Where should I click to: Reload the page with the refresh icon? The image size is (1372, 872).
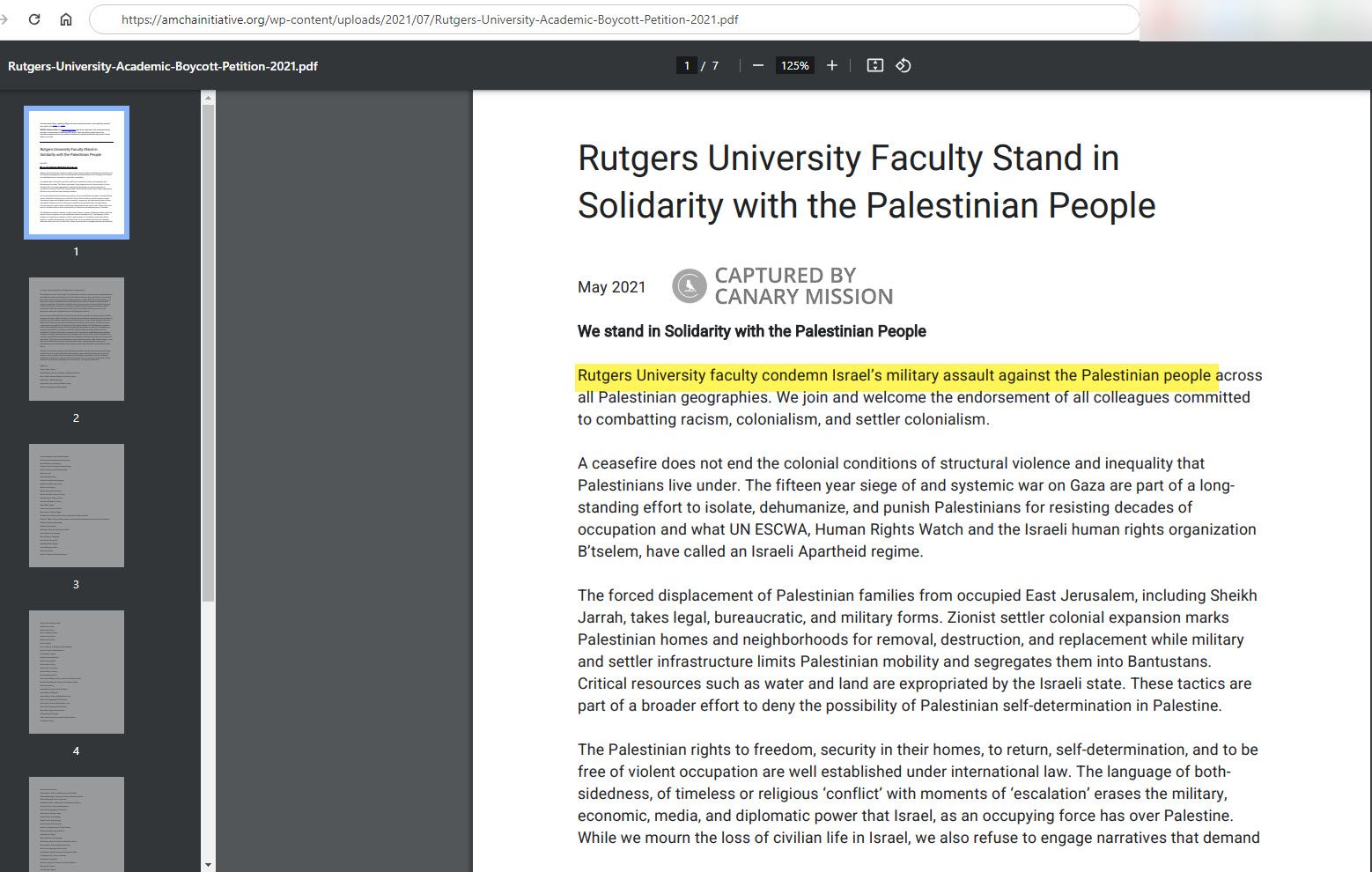[x=34, y=19]
